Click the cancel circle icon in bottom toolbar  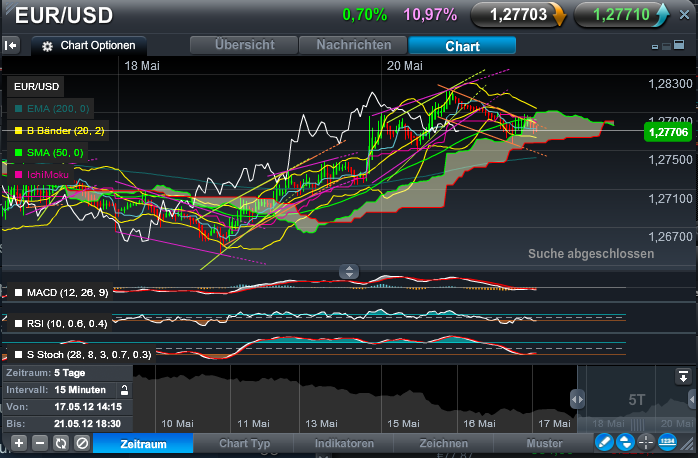[x=81, y=443]
